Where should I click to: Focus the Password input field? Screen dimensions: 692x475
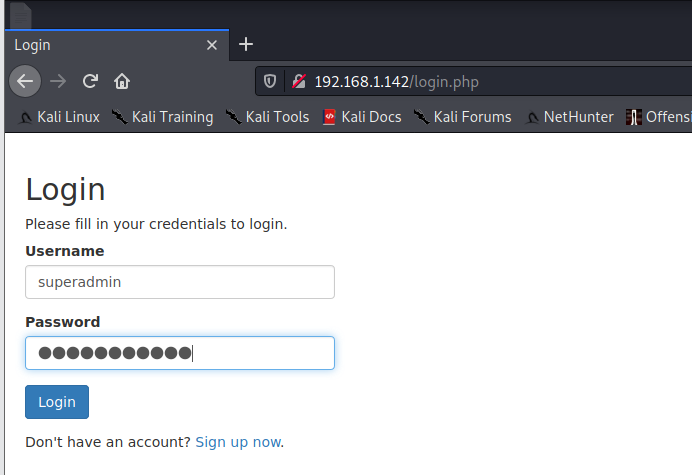pos(180,353)
